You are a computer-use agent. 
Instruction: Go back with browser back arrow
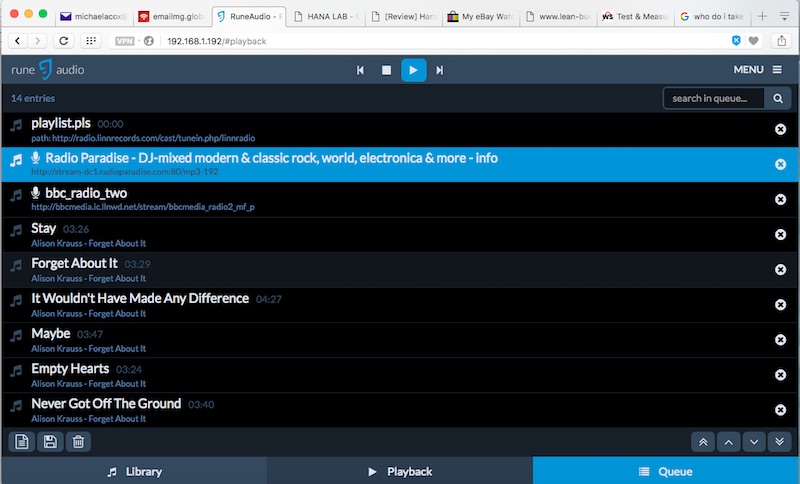click(18, 41)
